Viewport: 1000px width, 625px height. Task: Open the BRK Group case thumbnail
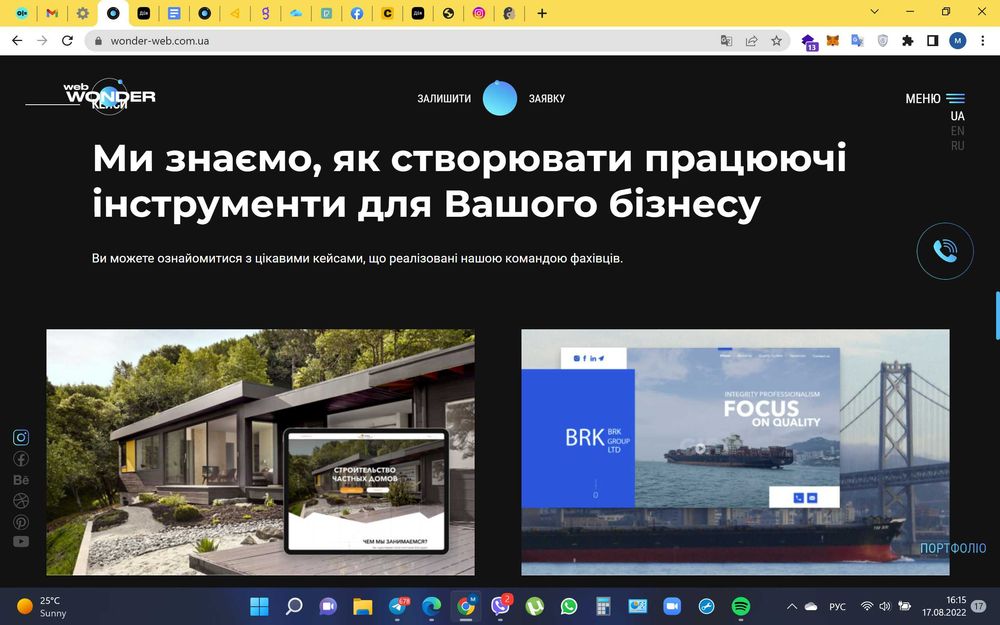pyautogui.click(x=735, y=452)
